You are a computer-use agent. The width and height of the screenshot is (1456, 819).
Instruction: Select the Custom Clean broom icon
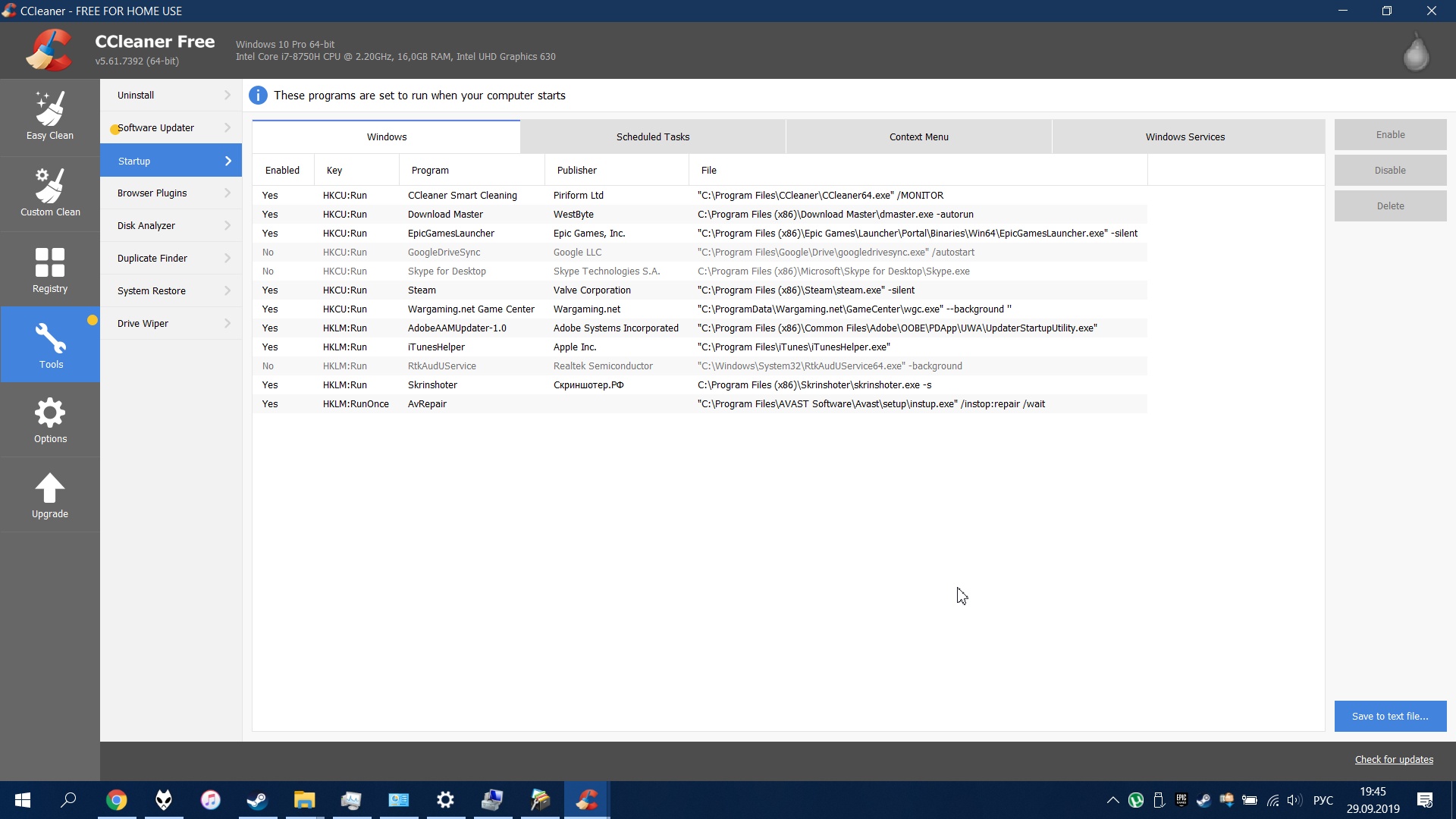tap(50, 186)
